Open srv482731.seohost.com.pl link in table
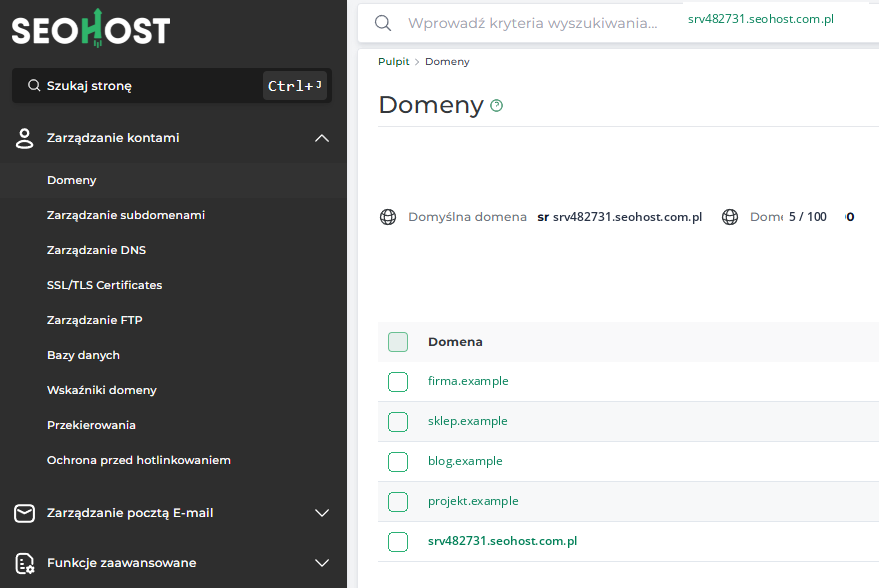The image size is (879, 588). coord(502,541)
